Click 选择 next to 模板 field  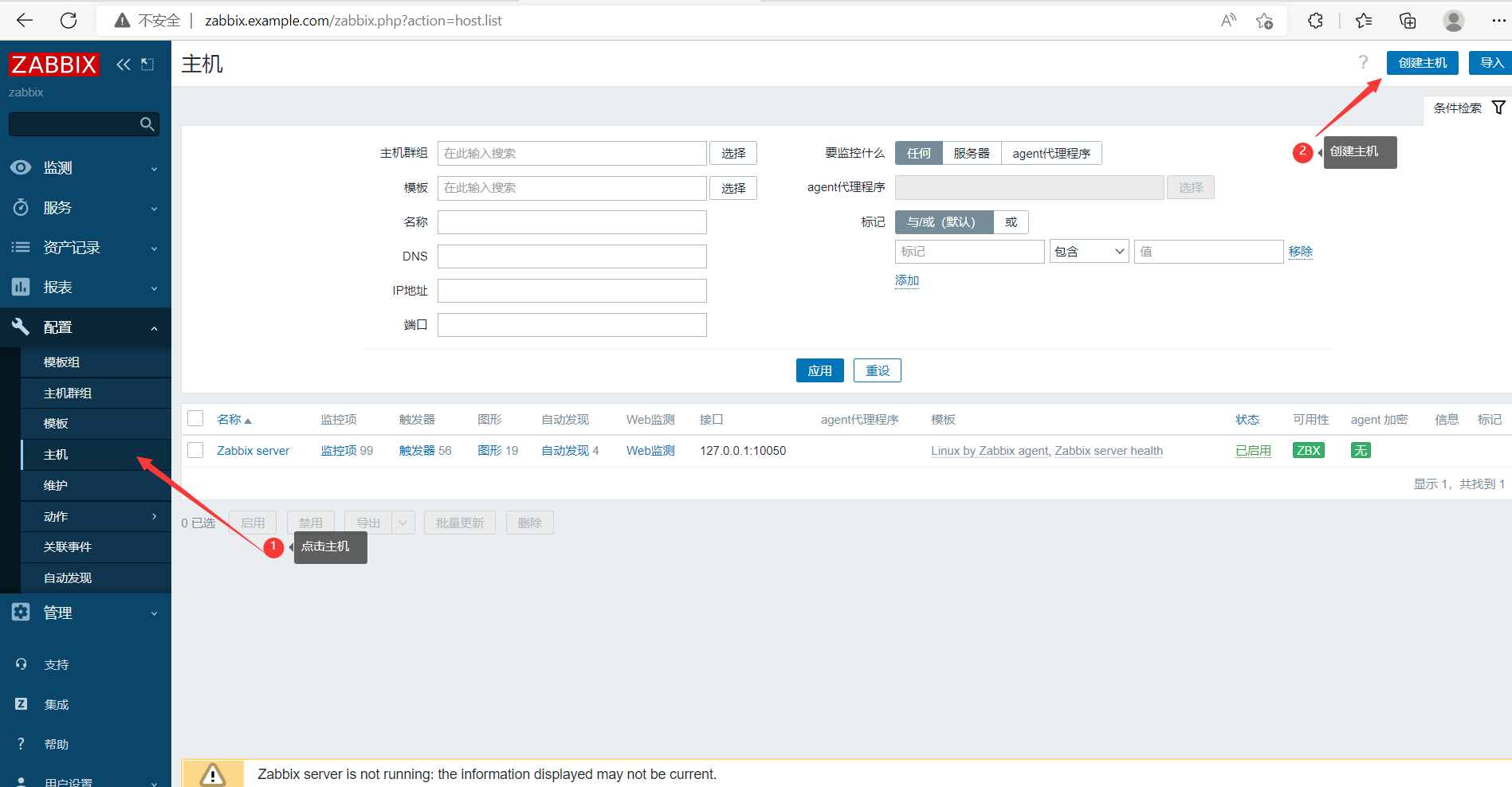(x=733, y=188)
